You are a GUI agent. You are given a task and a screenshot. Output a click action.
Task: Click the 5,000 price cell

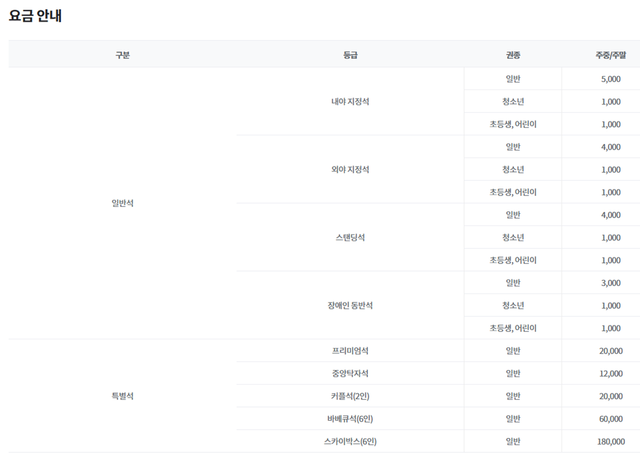[611, 79]
